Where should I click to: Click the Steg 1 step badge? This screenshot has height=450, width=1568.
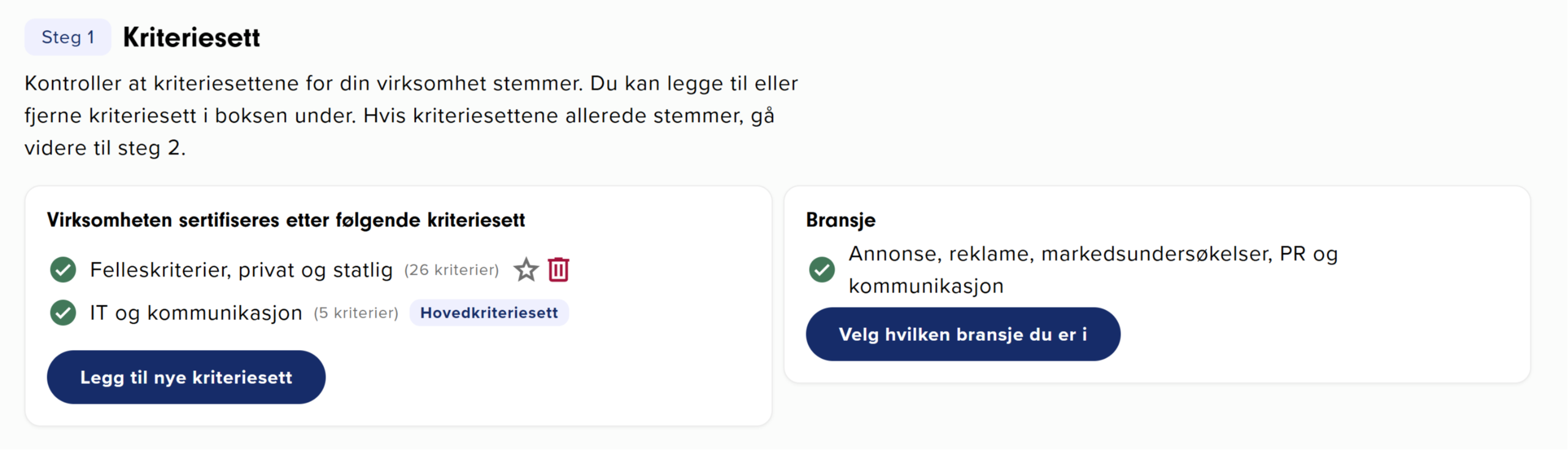click(x=67, y=37)
